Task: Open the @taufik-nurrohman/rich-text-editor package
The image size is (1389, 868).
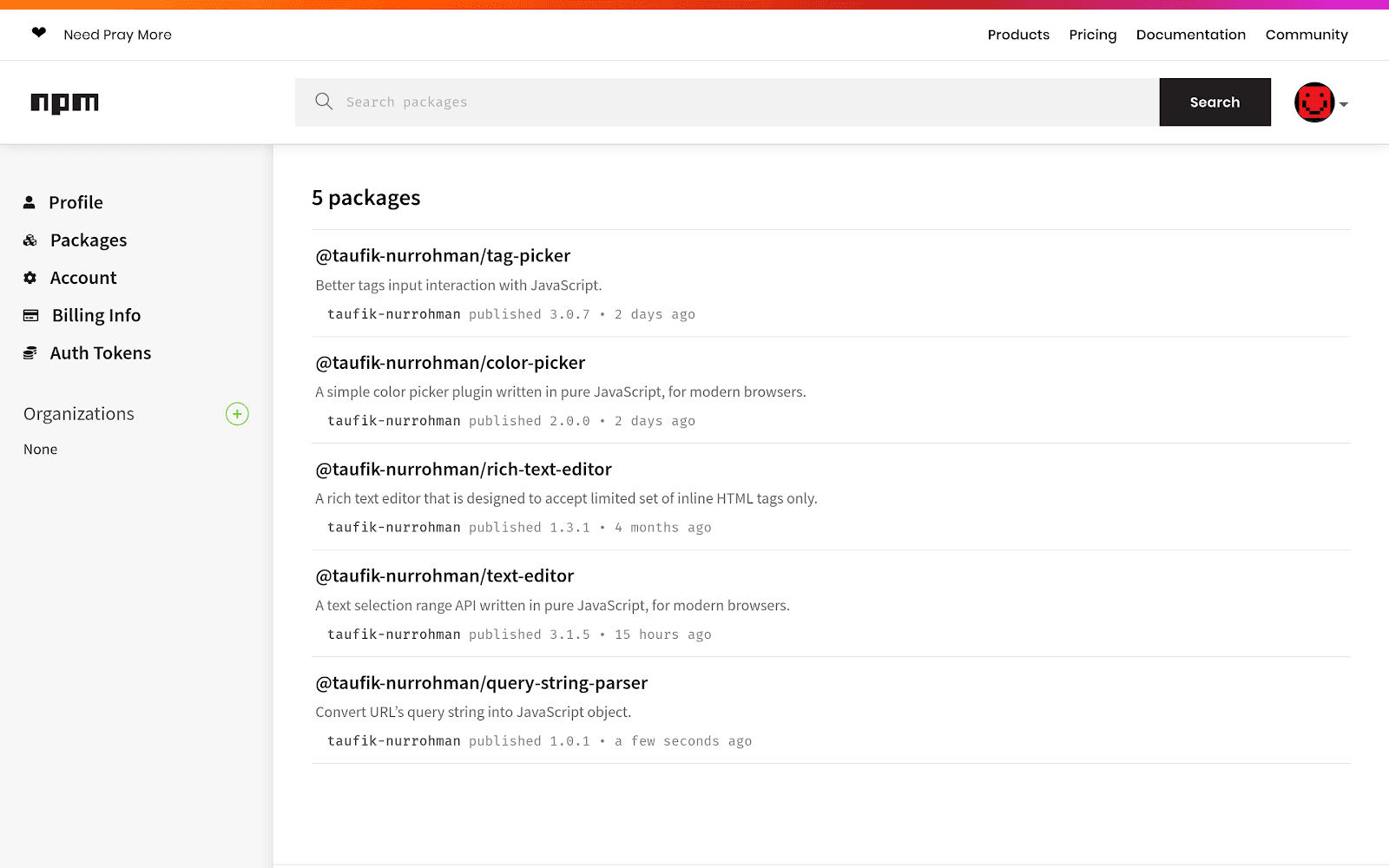Action: point(464,470)
